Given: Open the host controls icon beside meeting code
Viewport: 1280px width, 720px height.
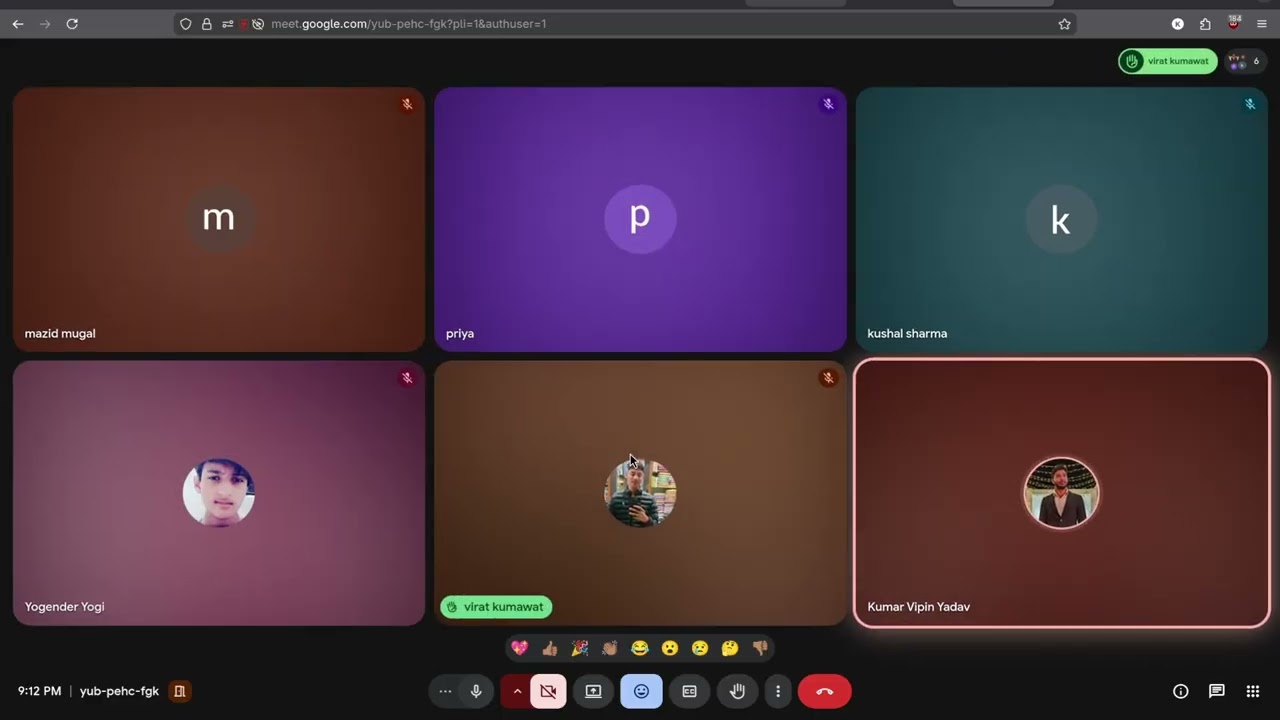Looking at the screenshot, I should point(180,691).
